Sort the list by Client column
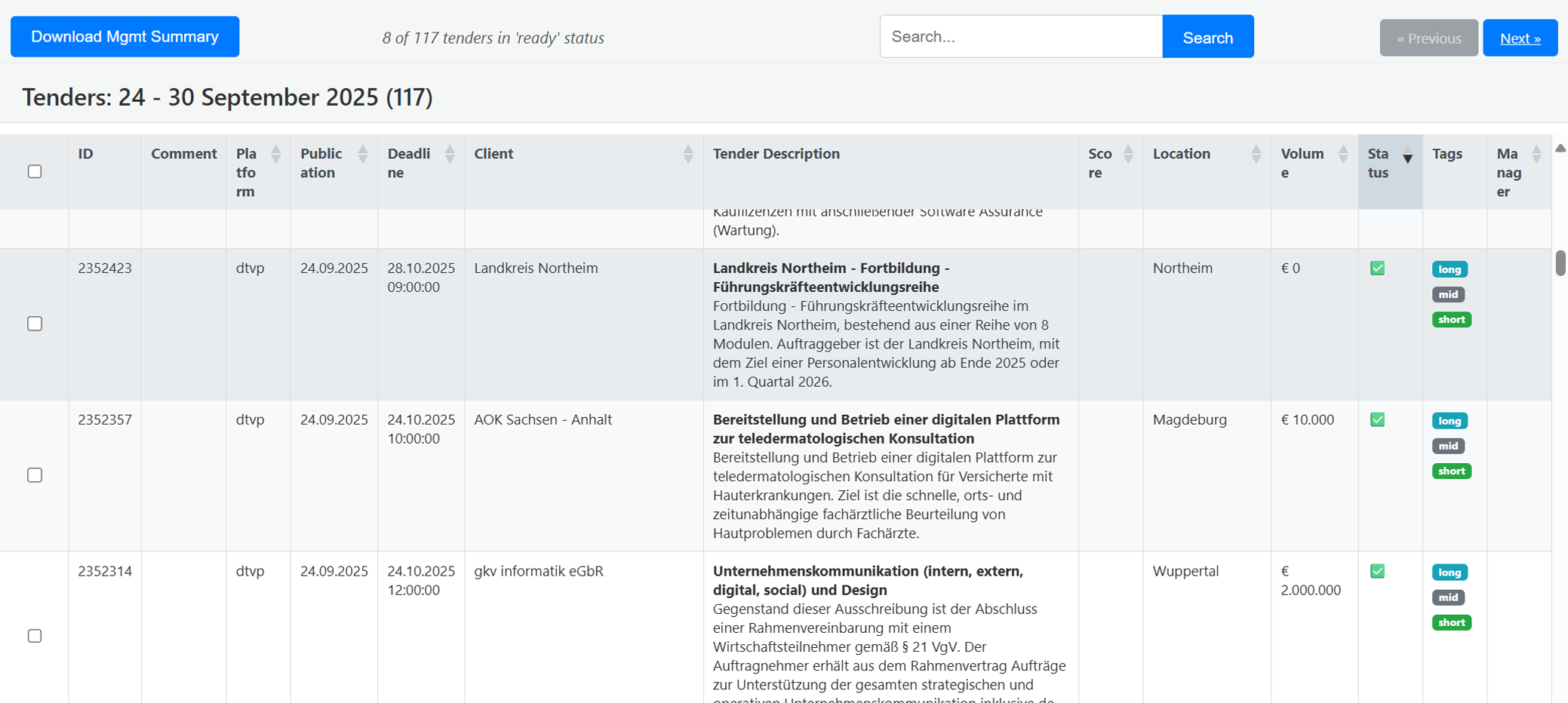 [687, 155]
